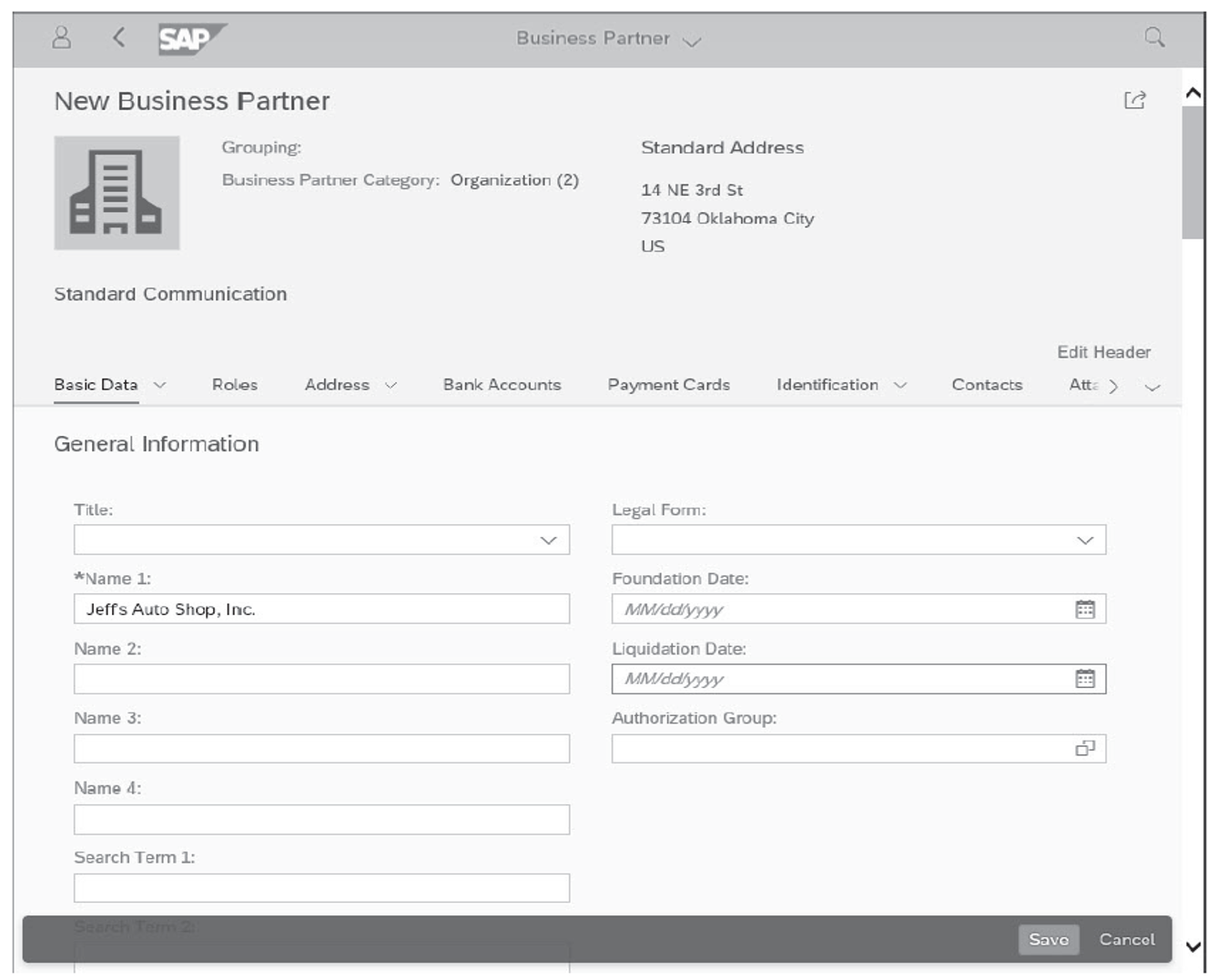The image size is (1218, 980).
Task: Expand the Legal Form dropdown
Action: (x=1084, y=541)
